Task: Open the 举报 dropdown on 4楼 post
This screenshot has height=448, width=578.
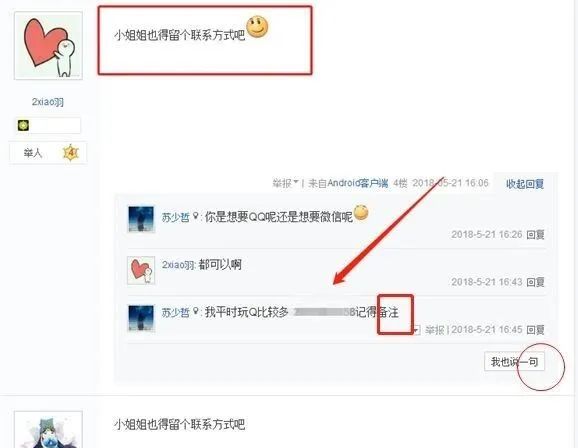Action: tap(285, 183)
